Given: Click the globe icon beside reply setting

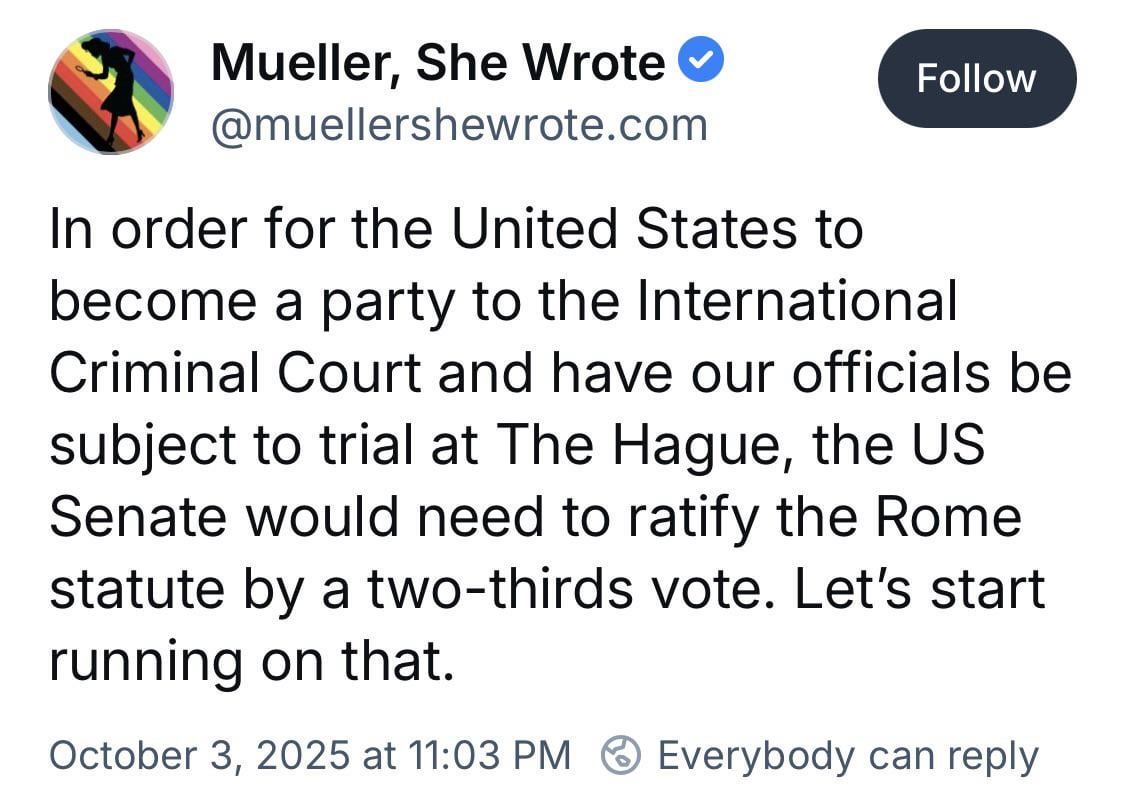Looking at the screenshot, I should click(620, 755).
